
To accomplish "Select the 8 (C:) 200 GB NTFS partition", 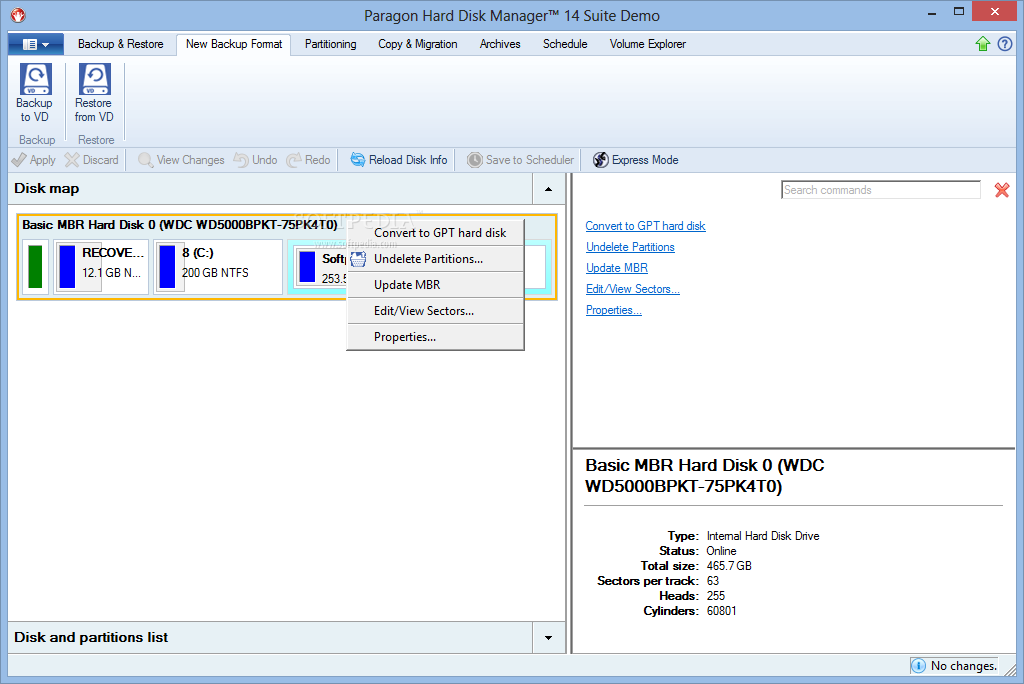I will pyautogui.click(x=218, y=267).
